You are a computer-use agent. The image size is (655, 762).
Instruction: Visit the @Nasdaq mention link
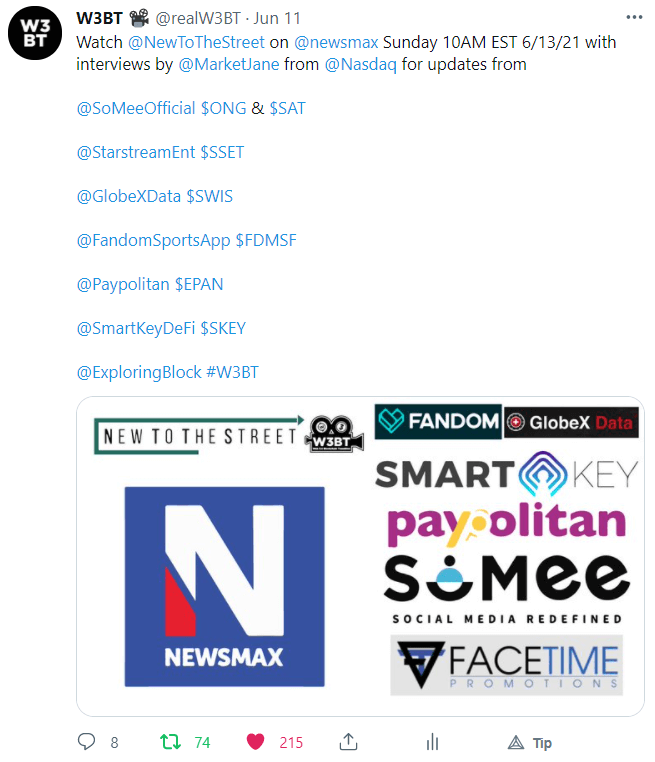pos(361,64)
